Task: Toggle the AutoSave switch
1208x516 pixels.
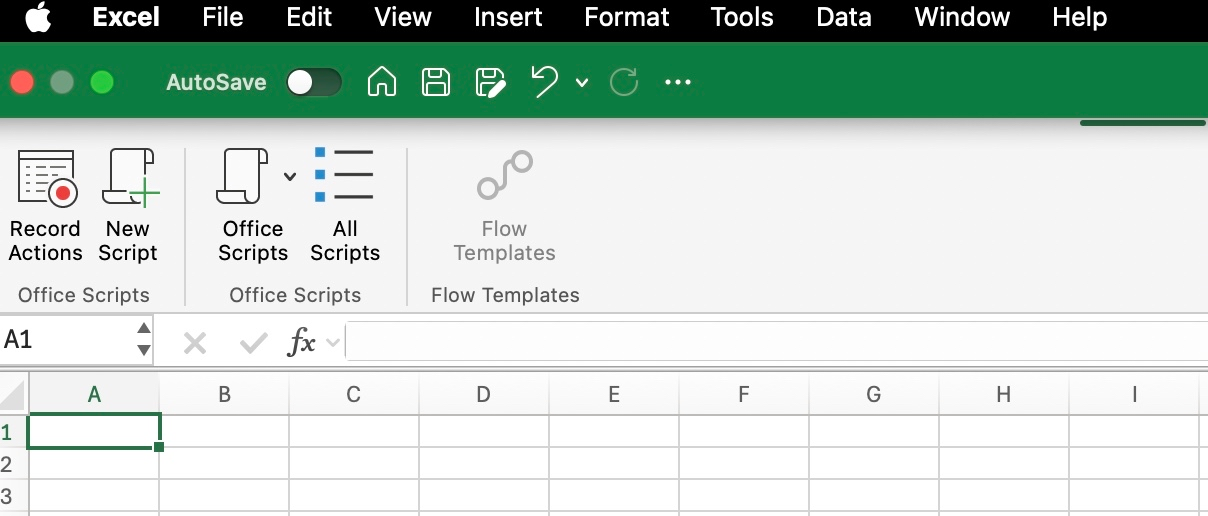Action: [313, 82]
